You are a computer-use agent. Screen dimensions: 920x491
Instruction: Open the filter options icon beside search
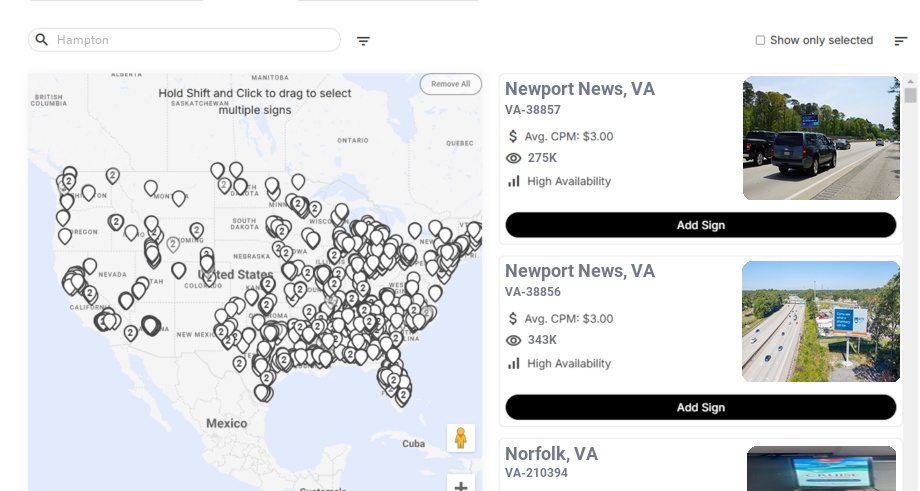tap(364, 41)
